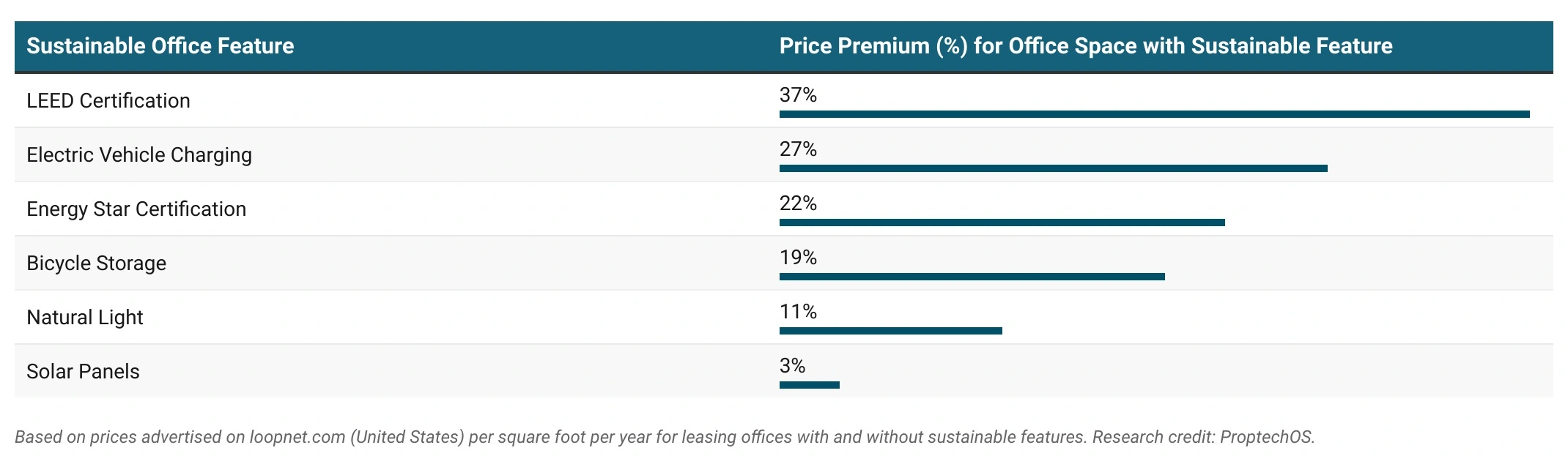
Task: Click the 11% premium value
Action: pos(798,312)
